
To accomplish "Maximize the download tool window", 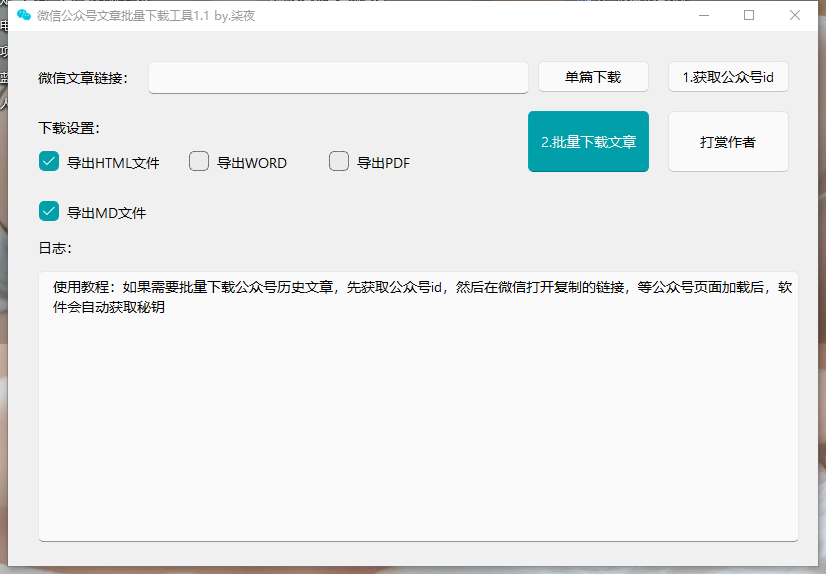I will 749,15.
